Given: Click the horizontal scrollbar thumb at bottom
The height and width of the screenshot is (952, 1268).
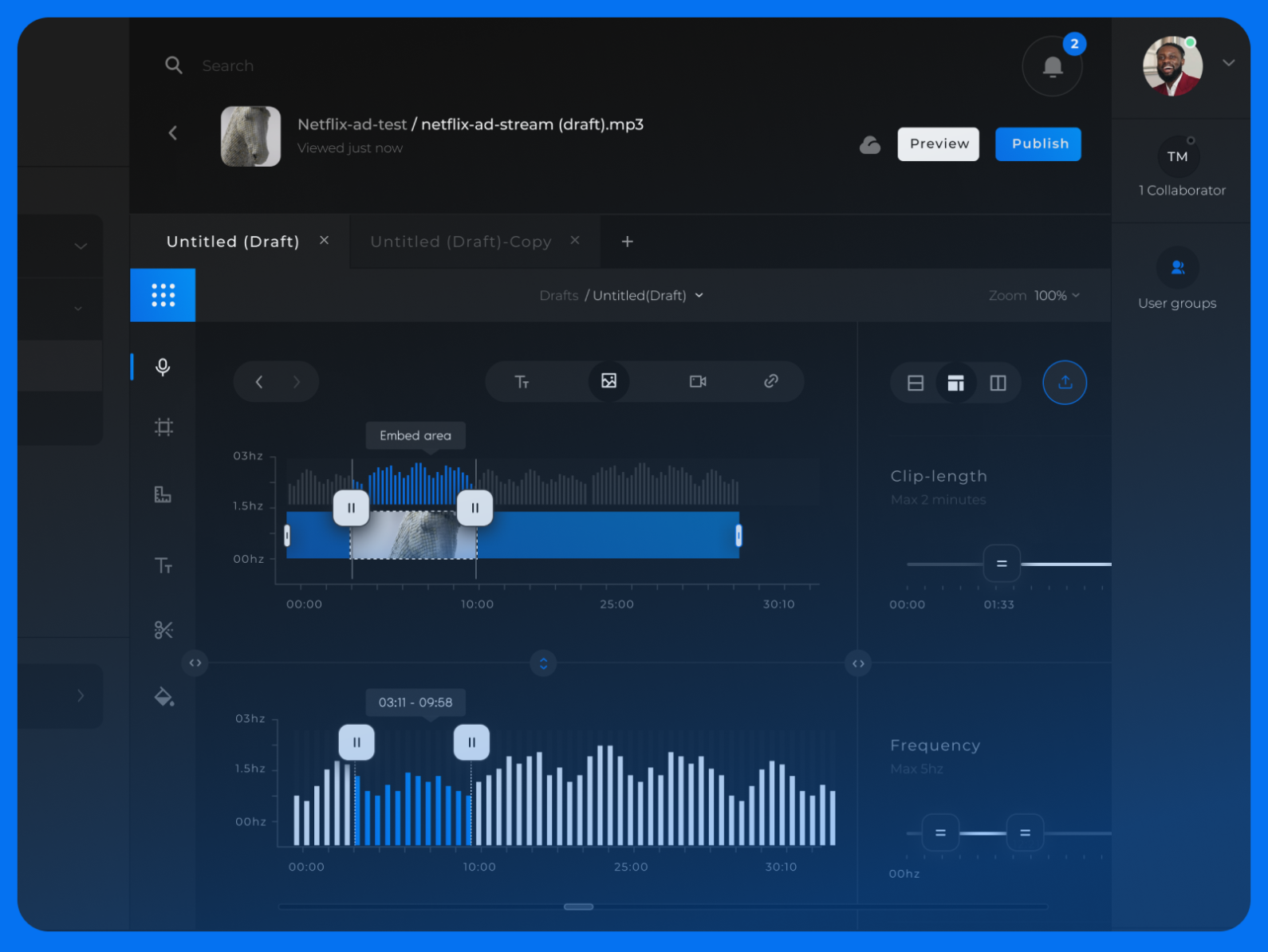Looking at the screenshot, I should [578, 907].
